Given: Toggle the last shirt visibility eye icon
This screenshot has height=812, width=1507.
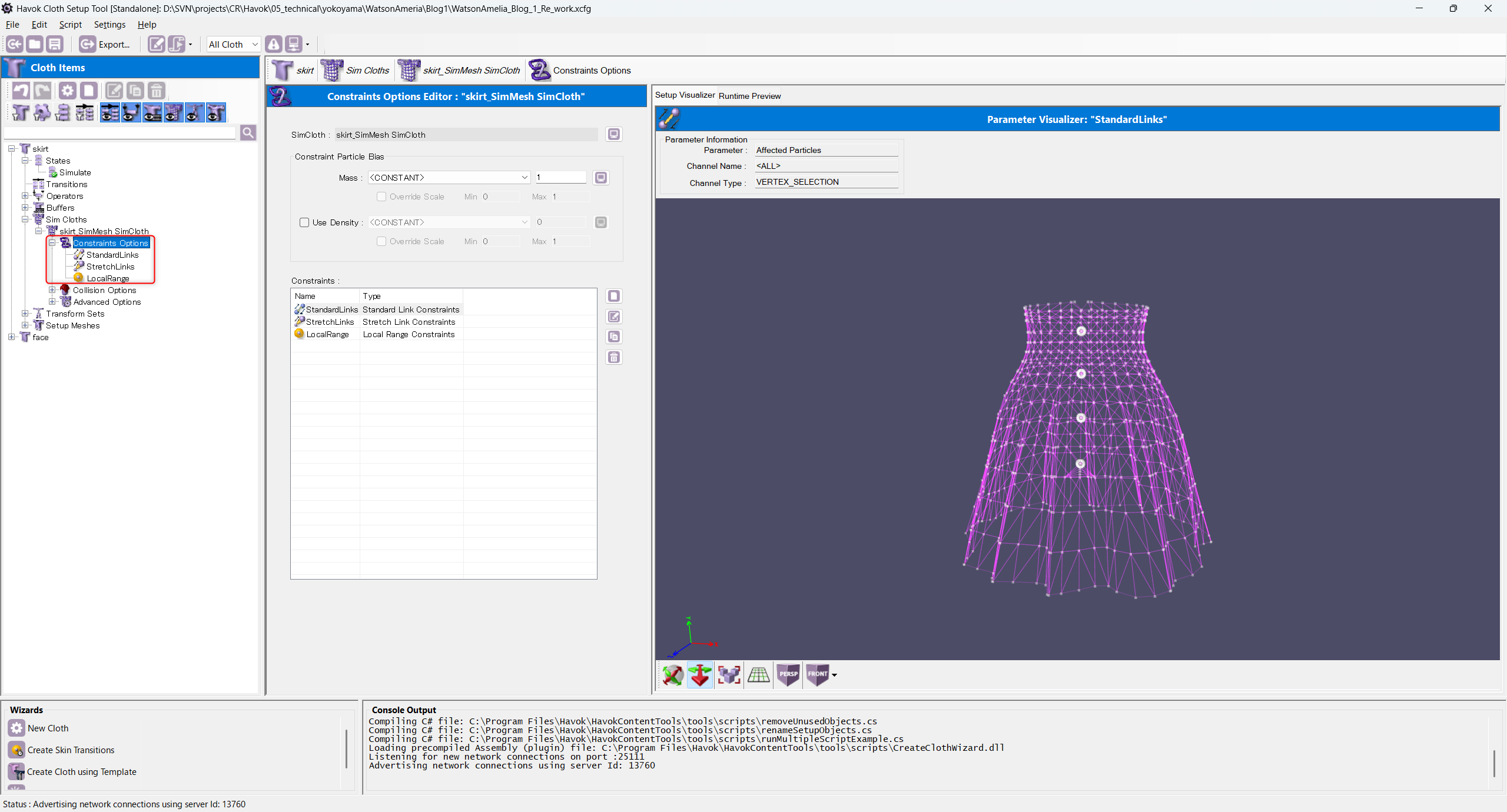Looking at the screenshot, I should coord(215,112).
